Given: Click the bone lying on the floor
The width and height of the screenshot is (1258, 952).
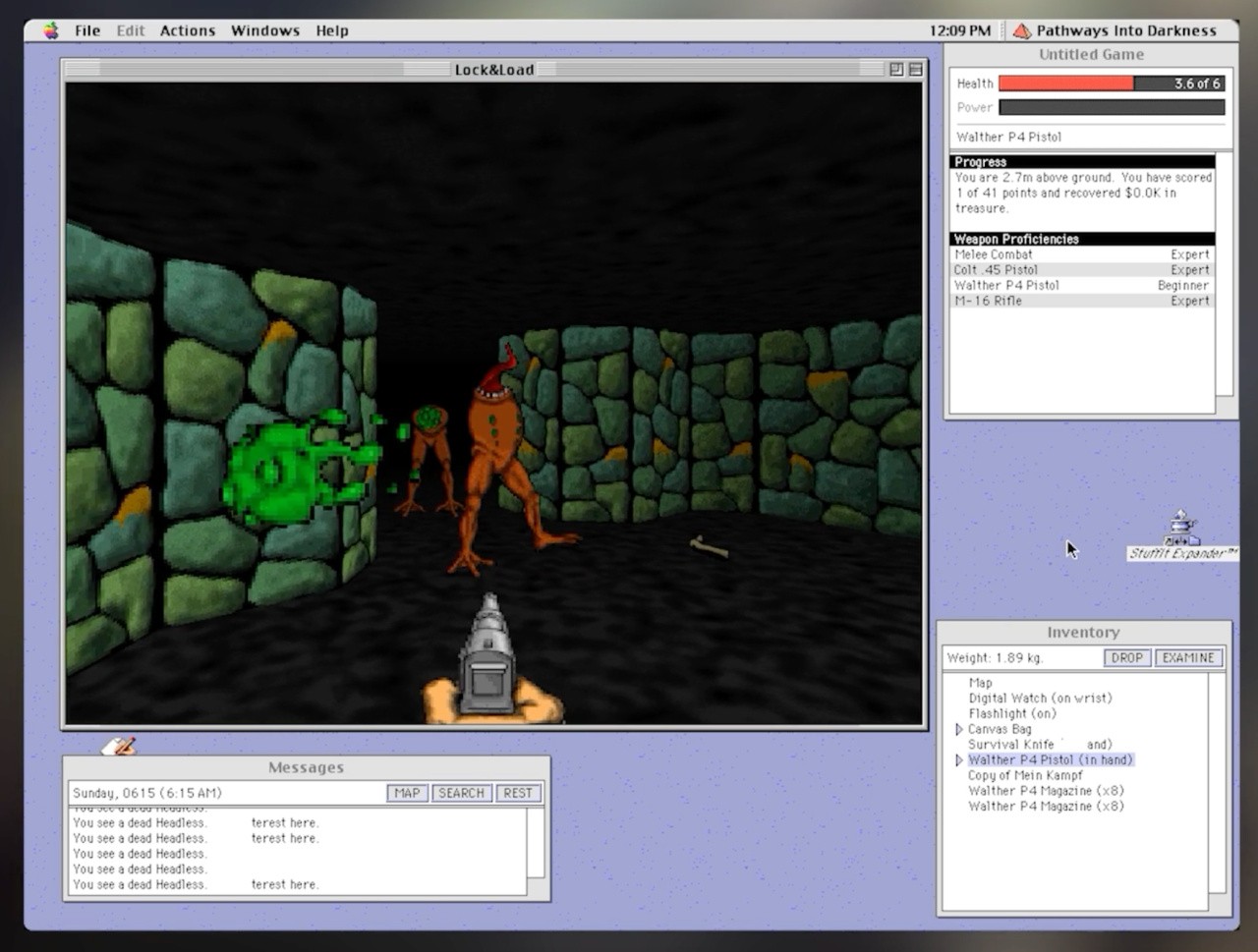Looking at the screenshot, I should coord(708,546).
